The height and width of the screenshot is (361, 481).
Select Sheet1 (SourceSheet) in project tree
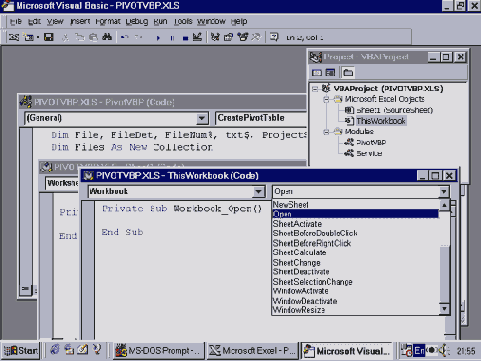(x=394, y=110)
